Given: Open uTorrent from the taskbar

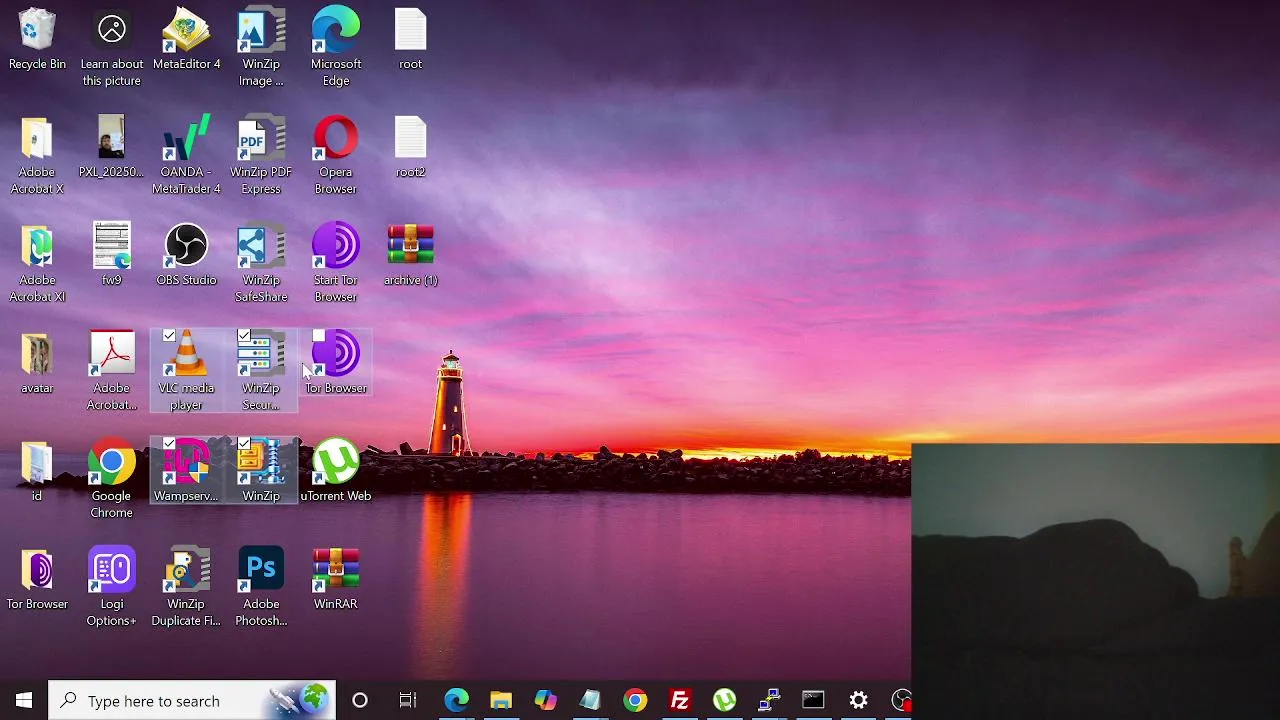Looking at the screenshot, I should [x=725, y=700].
